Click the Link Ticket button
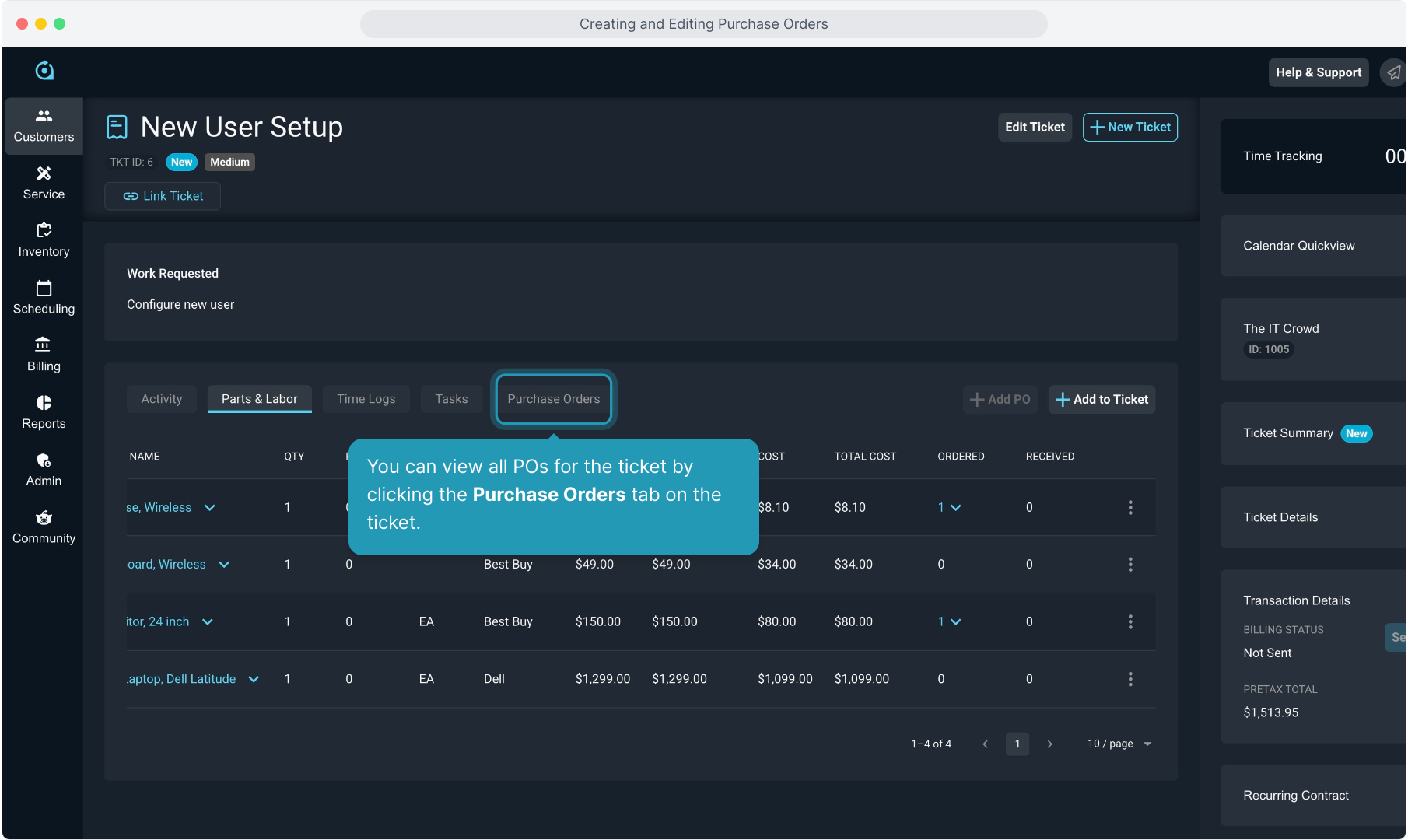The image size is (1408, 840). tap(163, 196)
